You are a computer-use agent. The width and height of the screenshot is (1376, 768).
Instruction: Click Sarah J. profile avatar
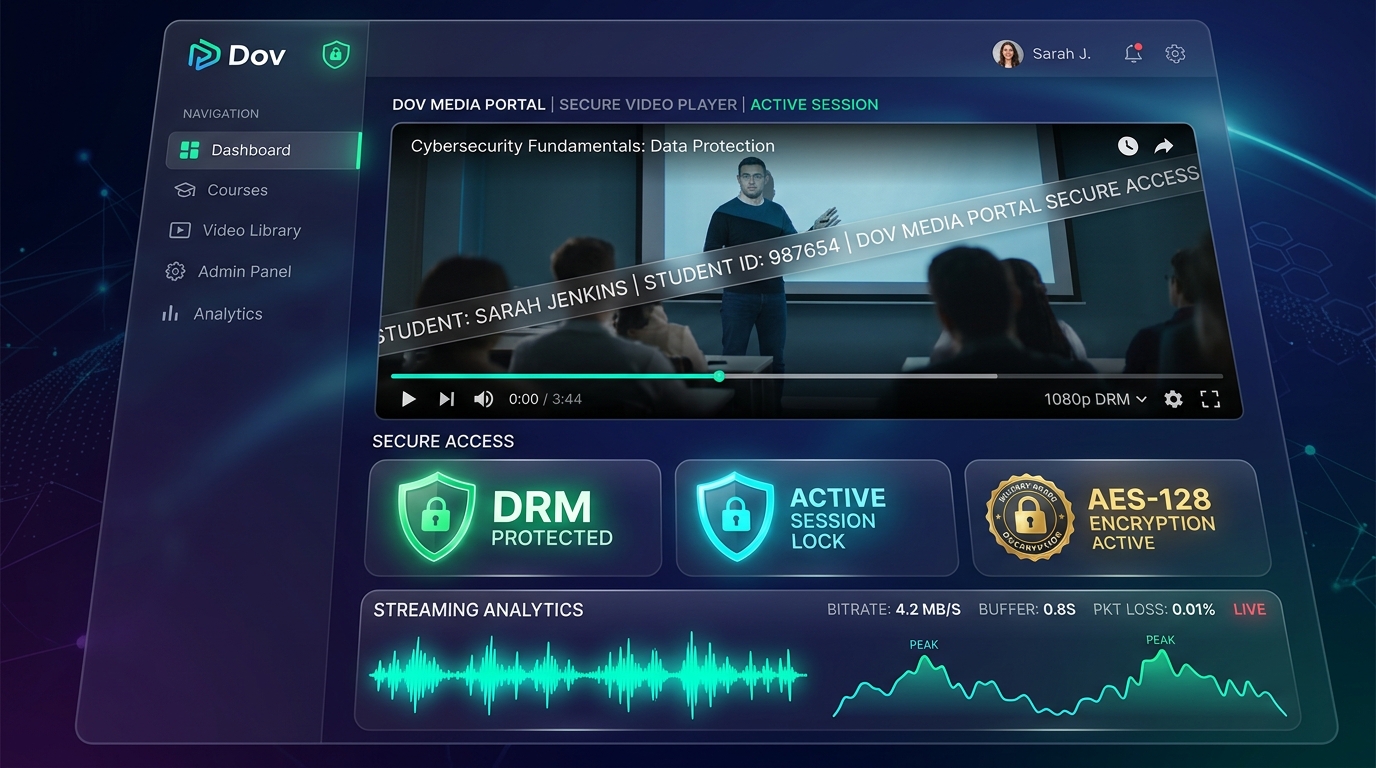1007,54
